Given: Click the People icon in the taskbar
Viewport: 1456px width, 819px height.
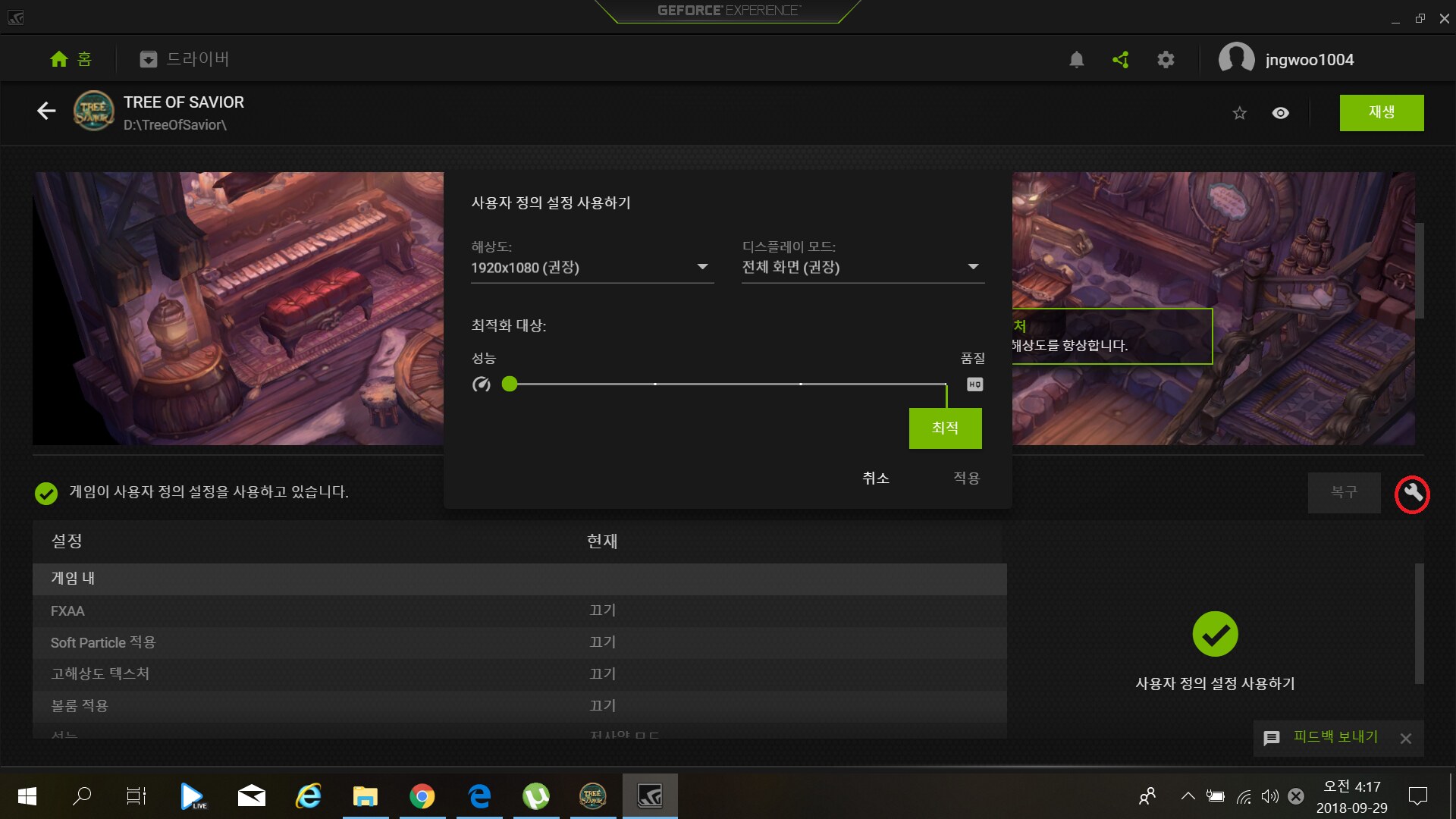Looking at the screenshot, I should [1147, 796].
